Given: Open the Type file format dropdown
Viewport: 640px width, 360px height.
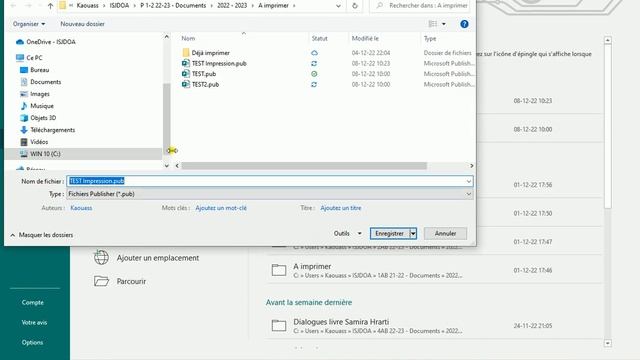Looking at the screenshot, I should [270, 194].
